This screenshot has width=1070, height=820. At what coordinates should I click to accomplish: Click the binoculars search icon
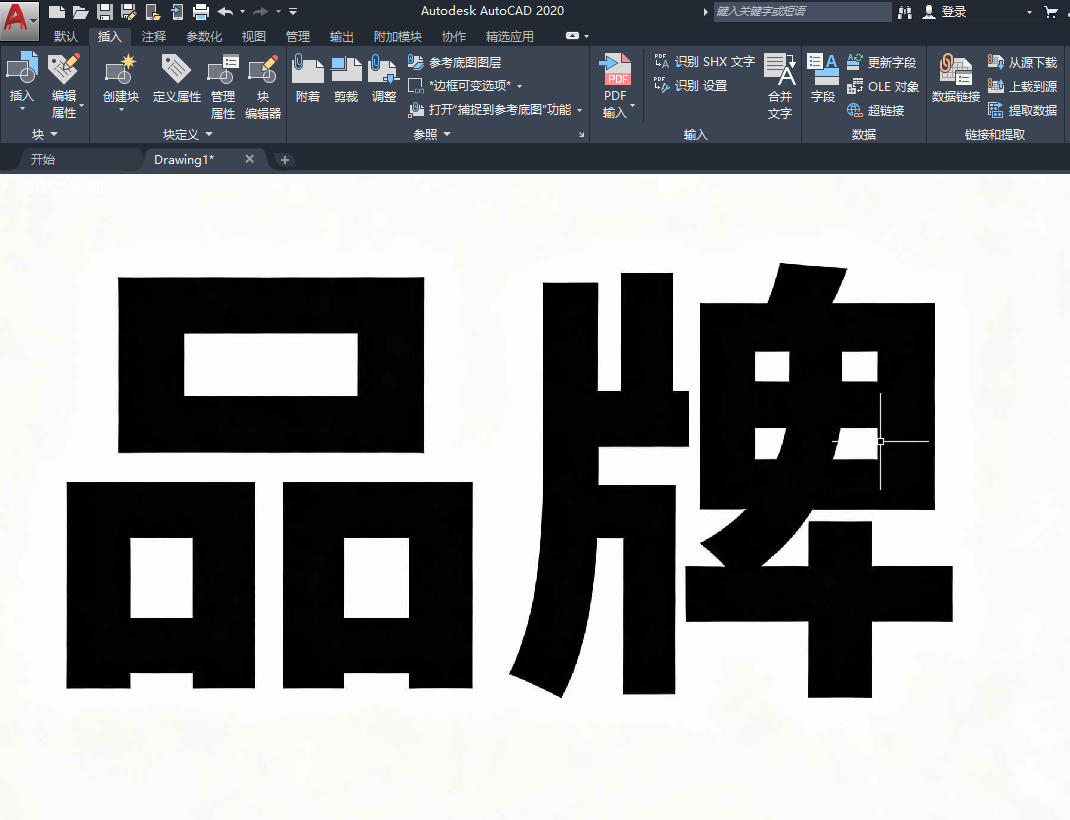click(x=905, y=12)
